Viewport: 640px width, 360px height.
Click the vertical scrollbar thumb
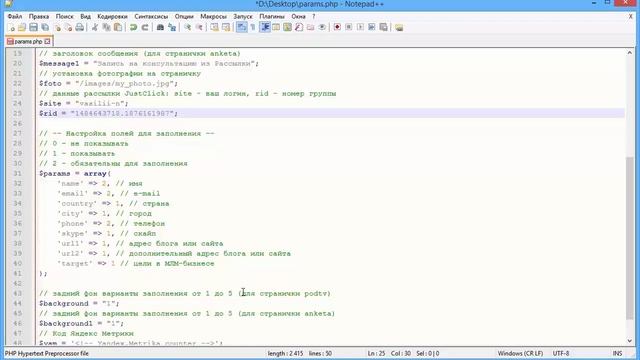[x=629, y=238]
